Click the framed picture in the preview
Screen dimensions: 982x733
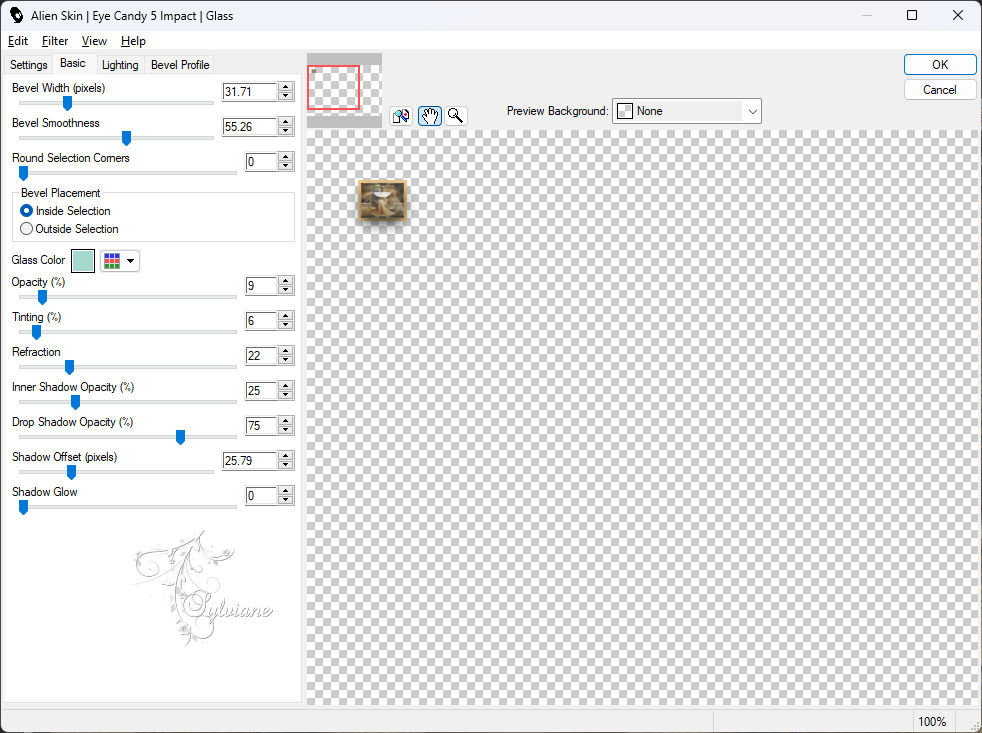click(x=382, y=200)
